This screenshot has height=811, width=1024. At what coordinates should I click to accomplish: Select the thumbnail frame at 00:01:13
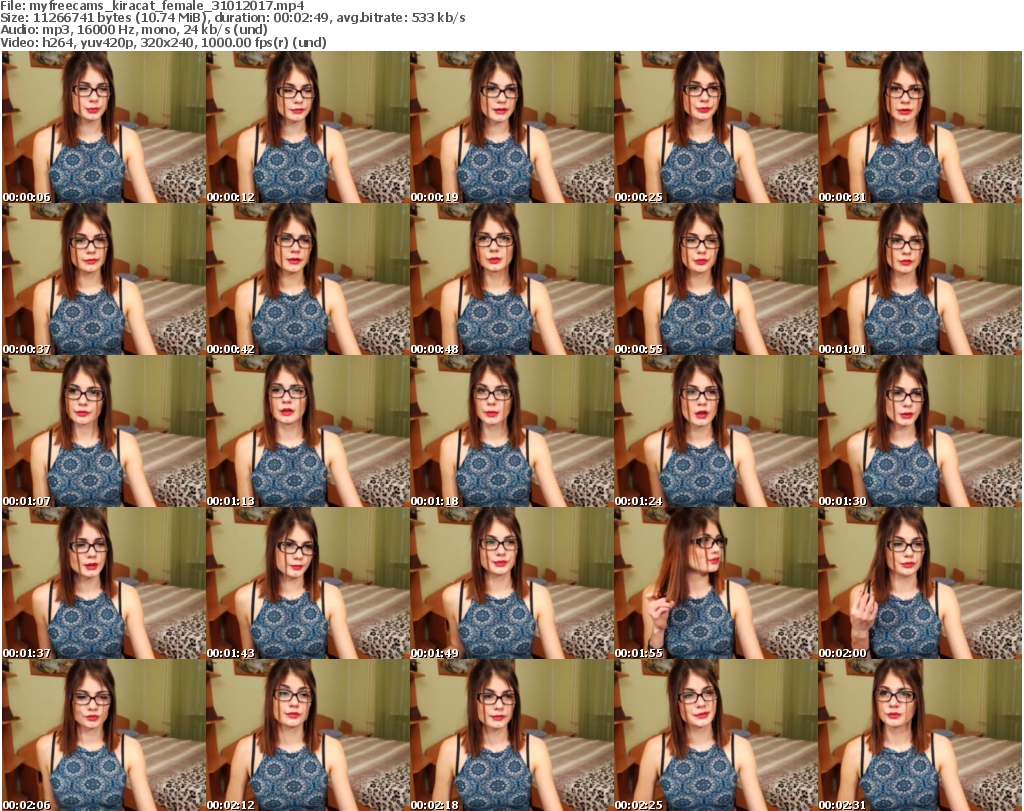point(308,431)
